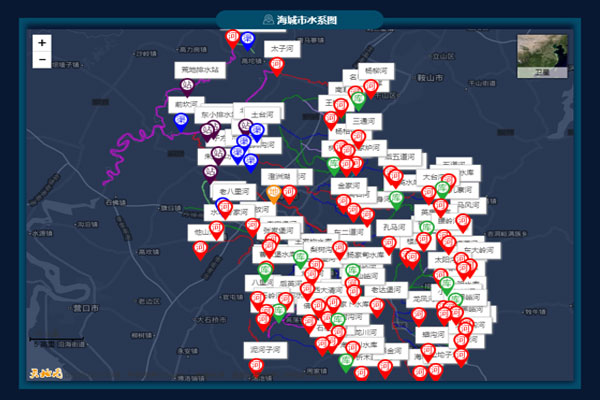Click the red 河 marker below 梨树河 label
This screenshot has height=400, width=600.
[339, 250]
